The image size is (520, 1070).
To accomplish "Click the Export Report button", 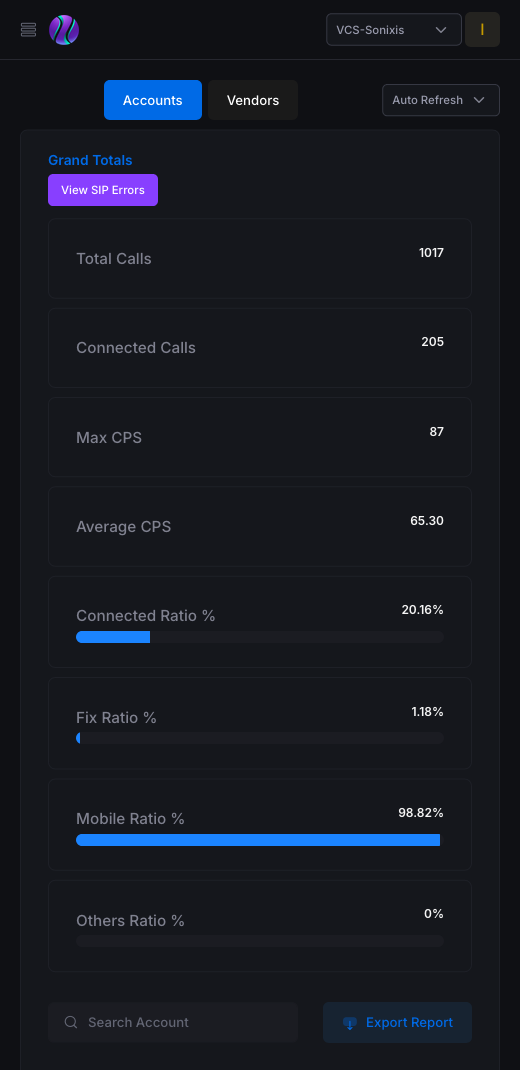I will (x=397, y=1022).
